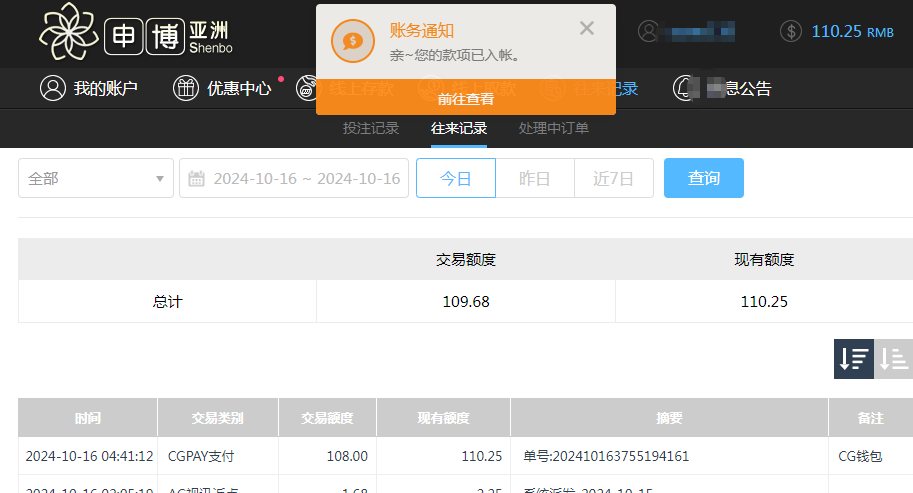Viewport: 913px width, 493px height.
Task: Click calendar icon in date field
Action: tap(197, 179)
